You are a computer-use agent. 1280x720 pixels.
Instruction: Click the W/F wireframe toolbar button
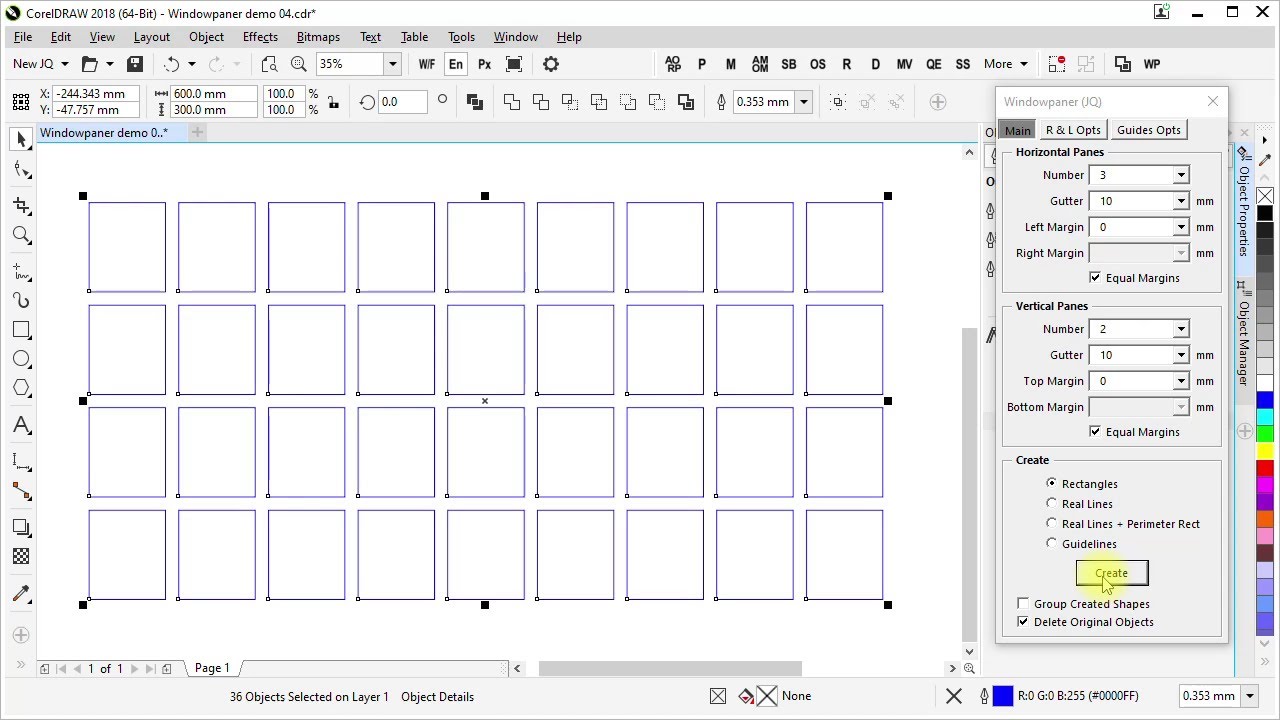tap(427, 64)
